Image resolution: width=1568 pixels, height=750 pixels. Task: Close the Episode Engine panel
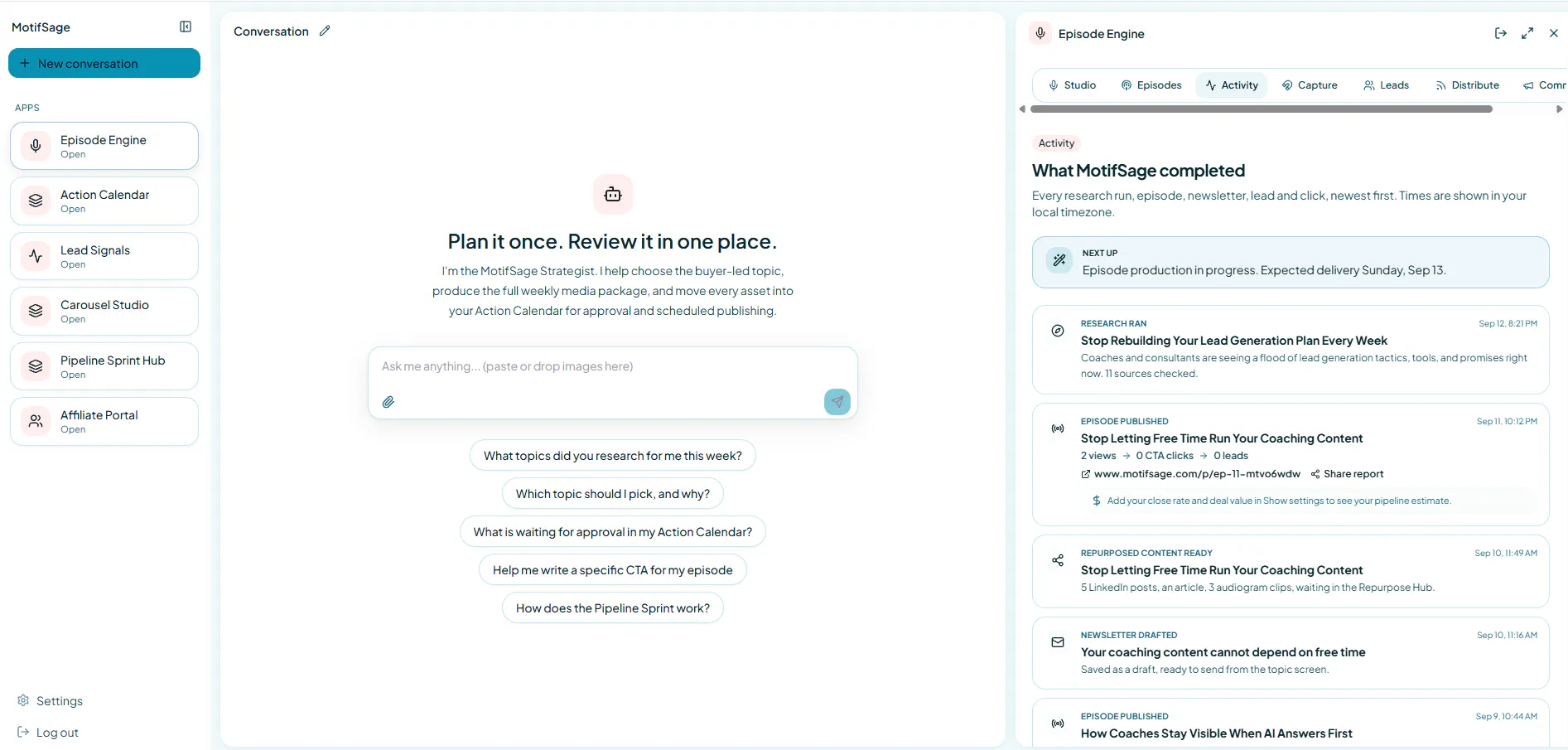coord(1554,33)
